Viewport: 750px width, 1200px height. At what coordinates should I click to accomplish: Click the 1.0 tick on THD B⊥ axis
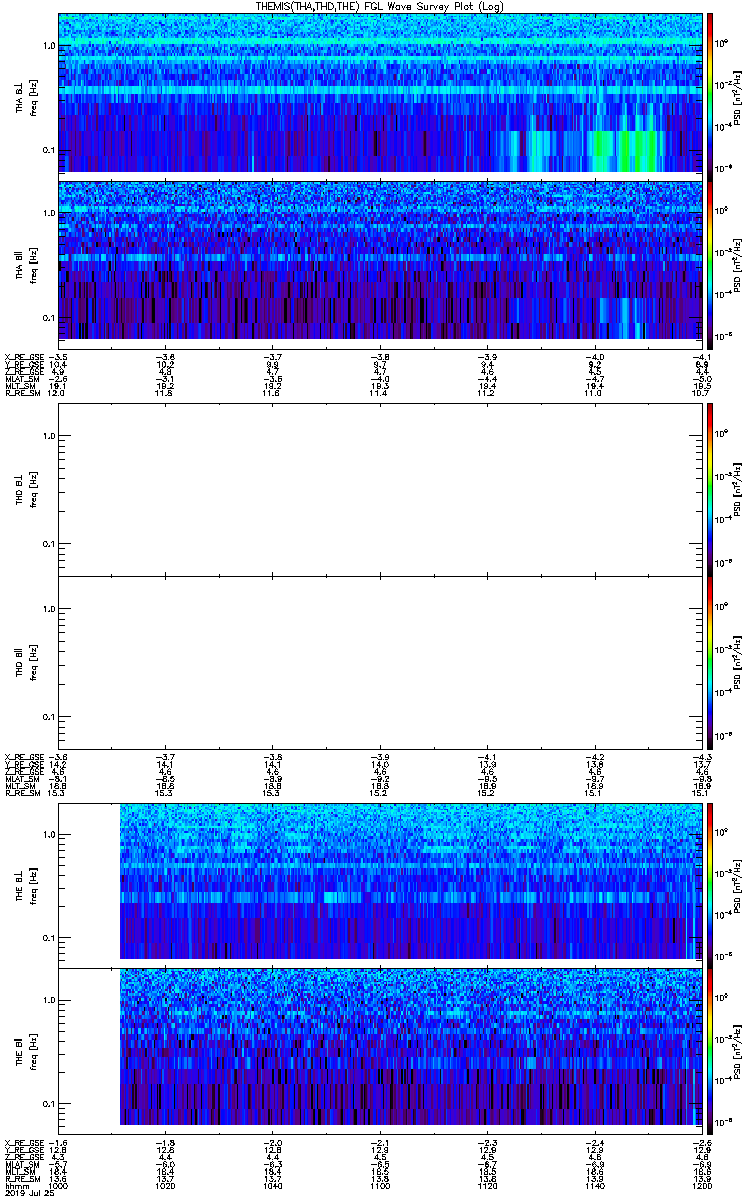(48, 436)
